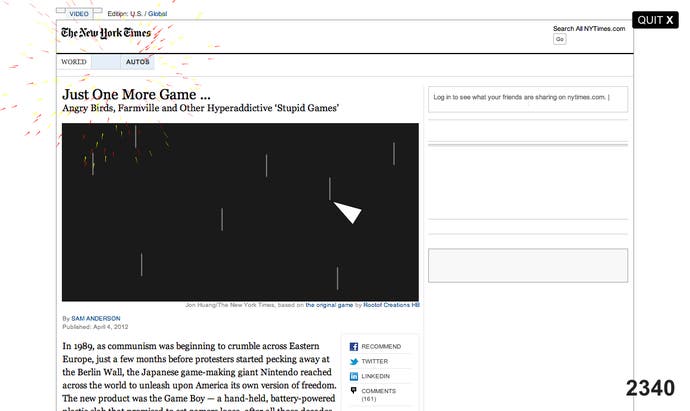
Task: Click the LinkedIn icon
Action: 354,376
